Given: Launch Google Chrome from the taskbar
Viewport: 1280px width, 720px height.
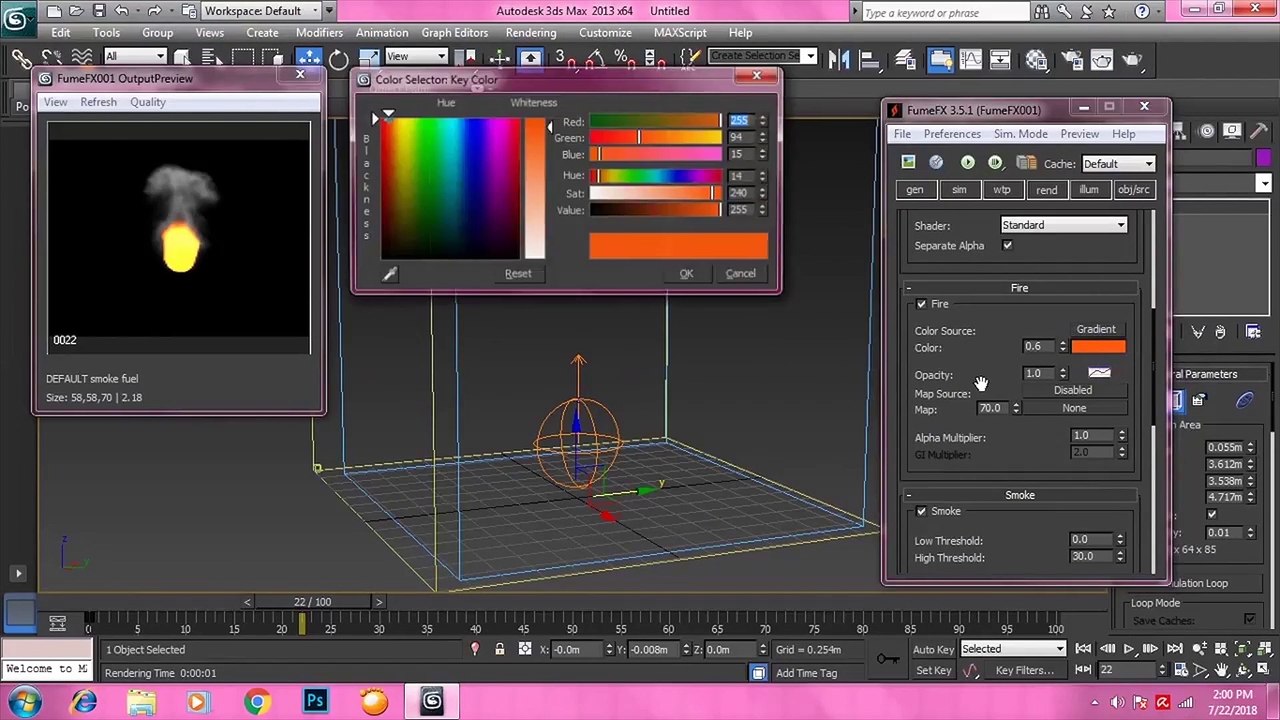Looking at the screenshot, I should coord(257,701).
